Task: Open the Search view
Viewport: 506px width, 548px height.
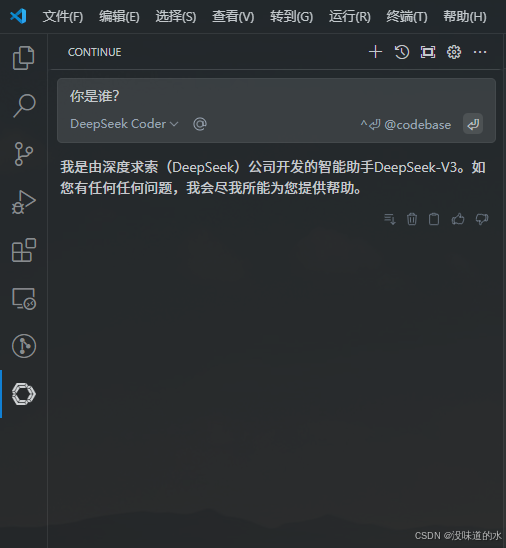Action: tap(24, 106)
